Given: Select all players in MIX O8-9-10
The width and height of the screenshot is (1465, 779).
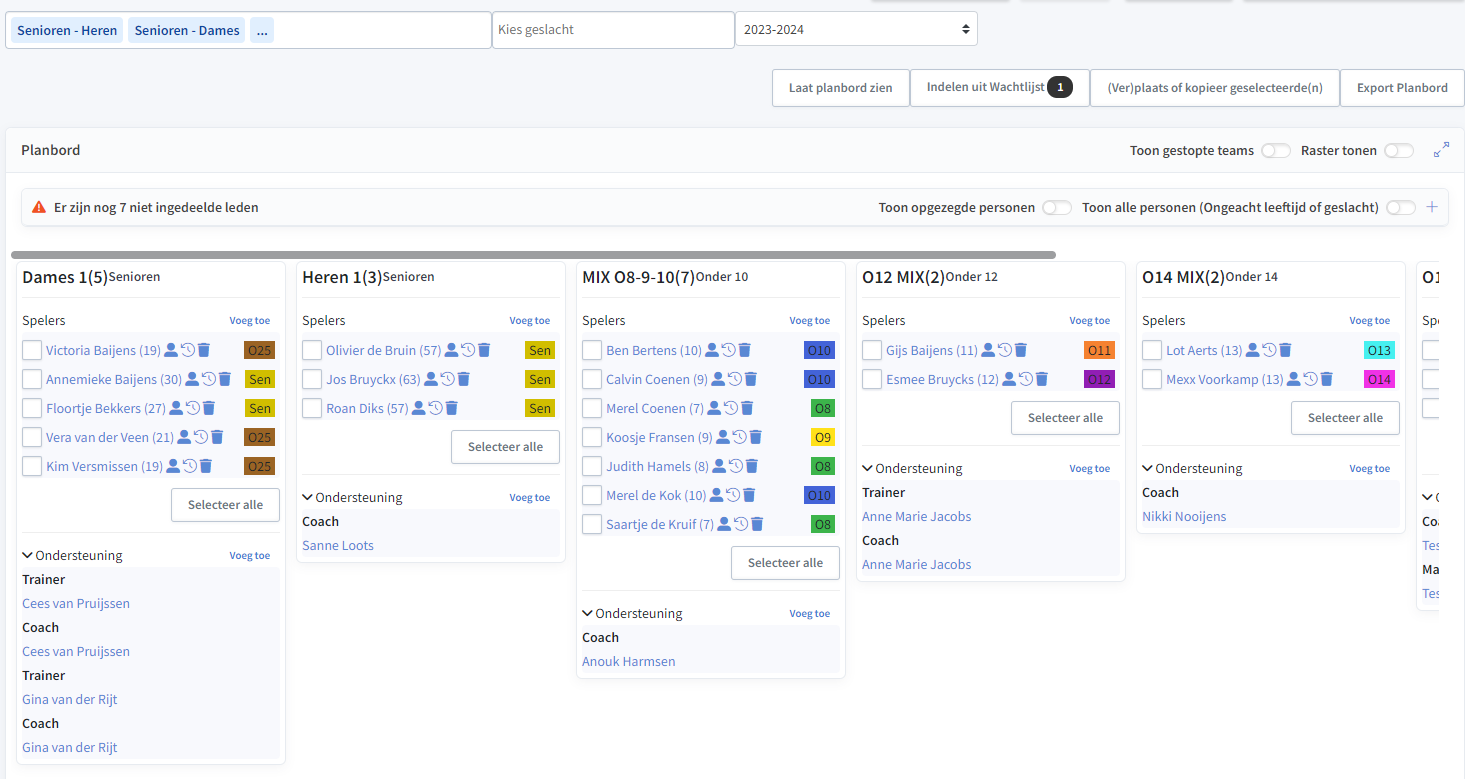Looking at the screenshot, I should (786, 563).
